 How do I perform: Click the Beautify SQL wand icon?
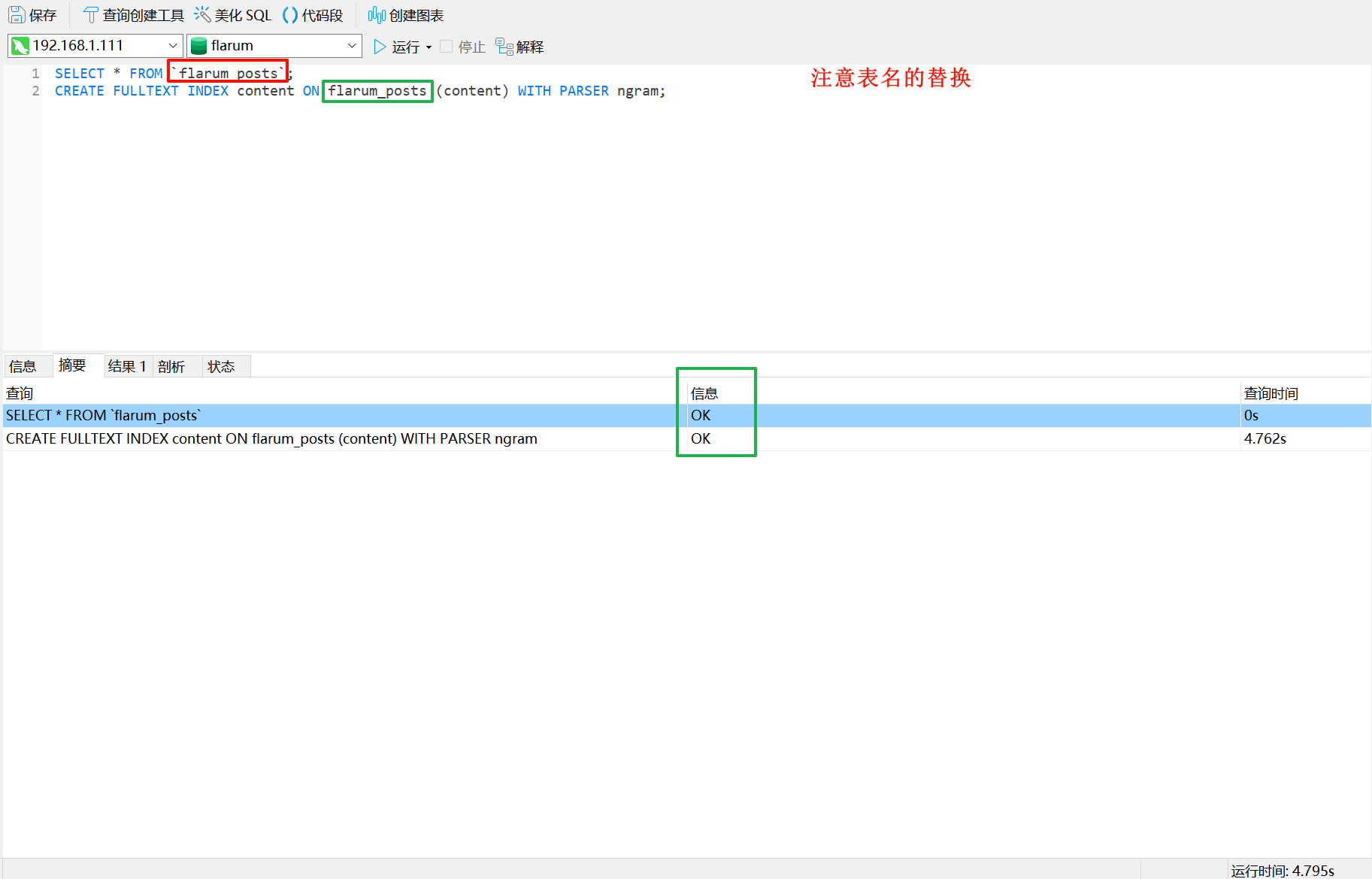[202, 15]
